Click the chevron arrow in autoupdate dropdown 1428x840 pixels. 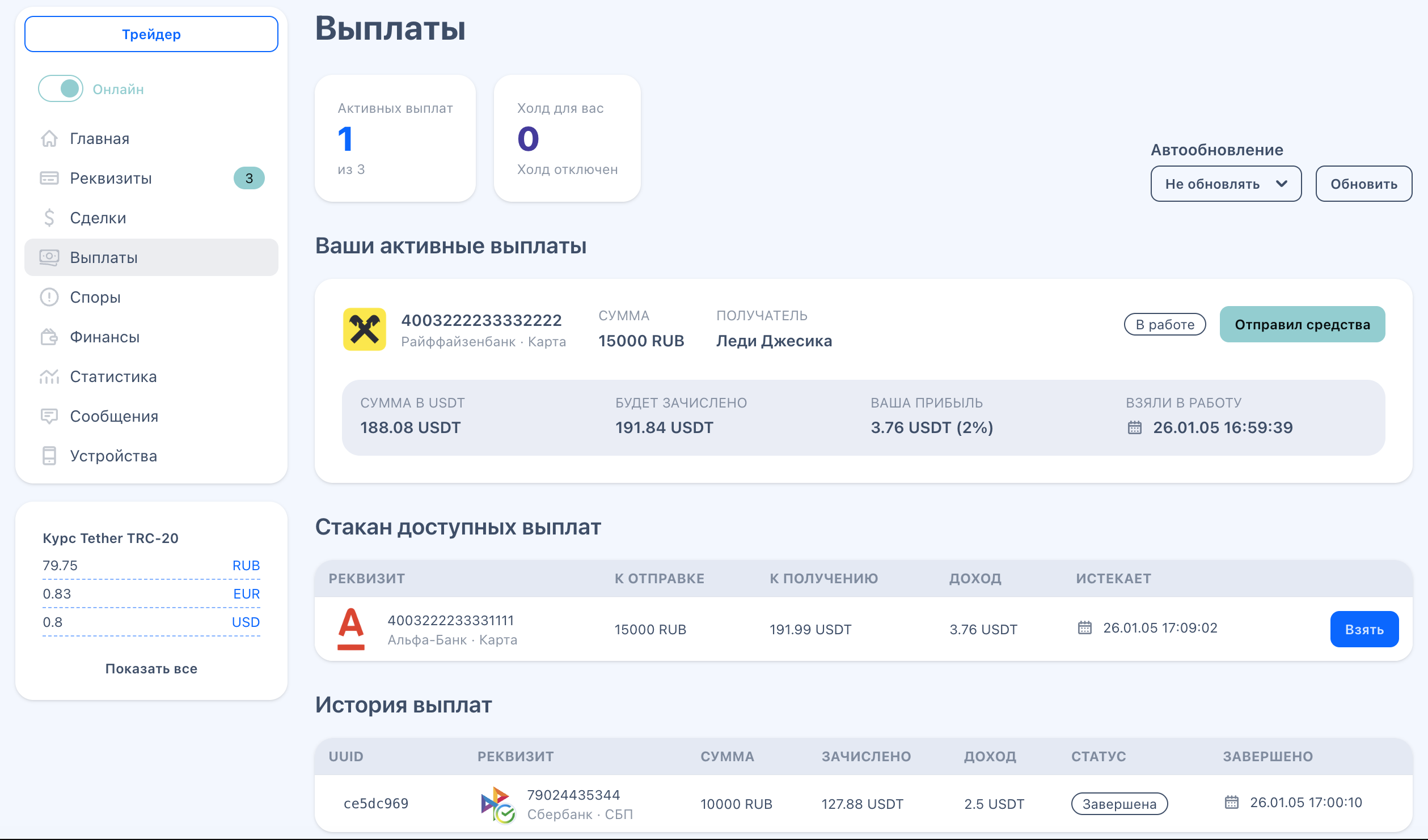(x=1282, y=184)
